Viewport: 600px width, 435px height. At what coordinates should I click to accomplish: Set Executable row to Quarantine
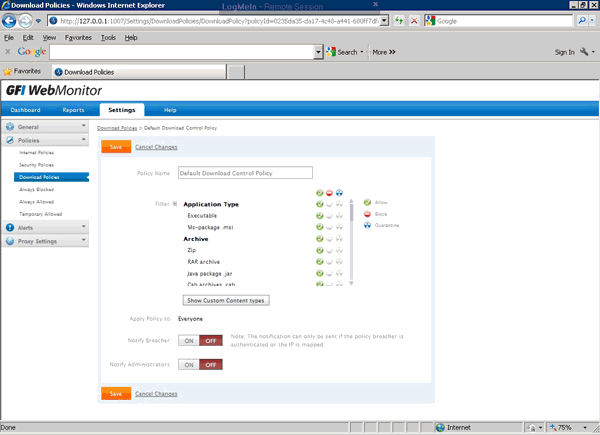[339, 216]
